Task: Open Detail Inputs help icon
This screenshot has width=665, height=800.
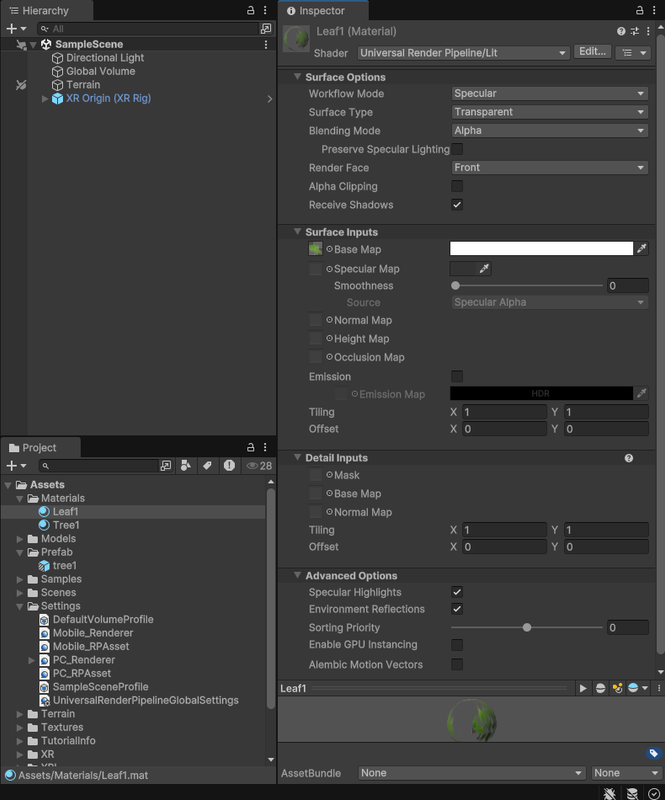Action: pyautogui.click(x=629, y=458)
